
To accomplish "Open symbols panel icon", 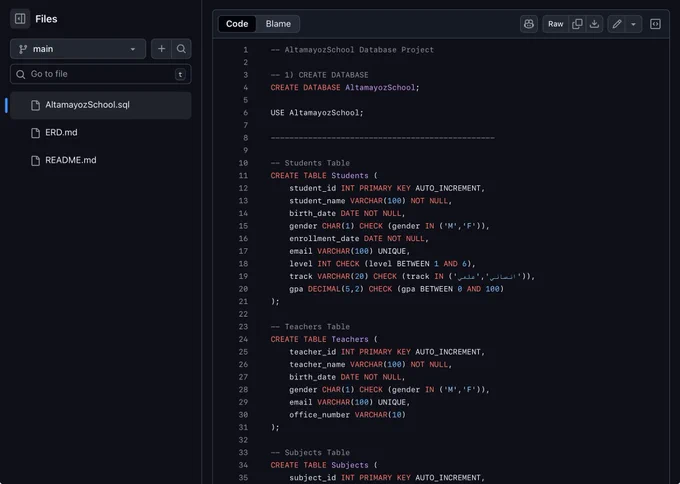I will point(655,24).
